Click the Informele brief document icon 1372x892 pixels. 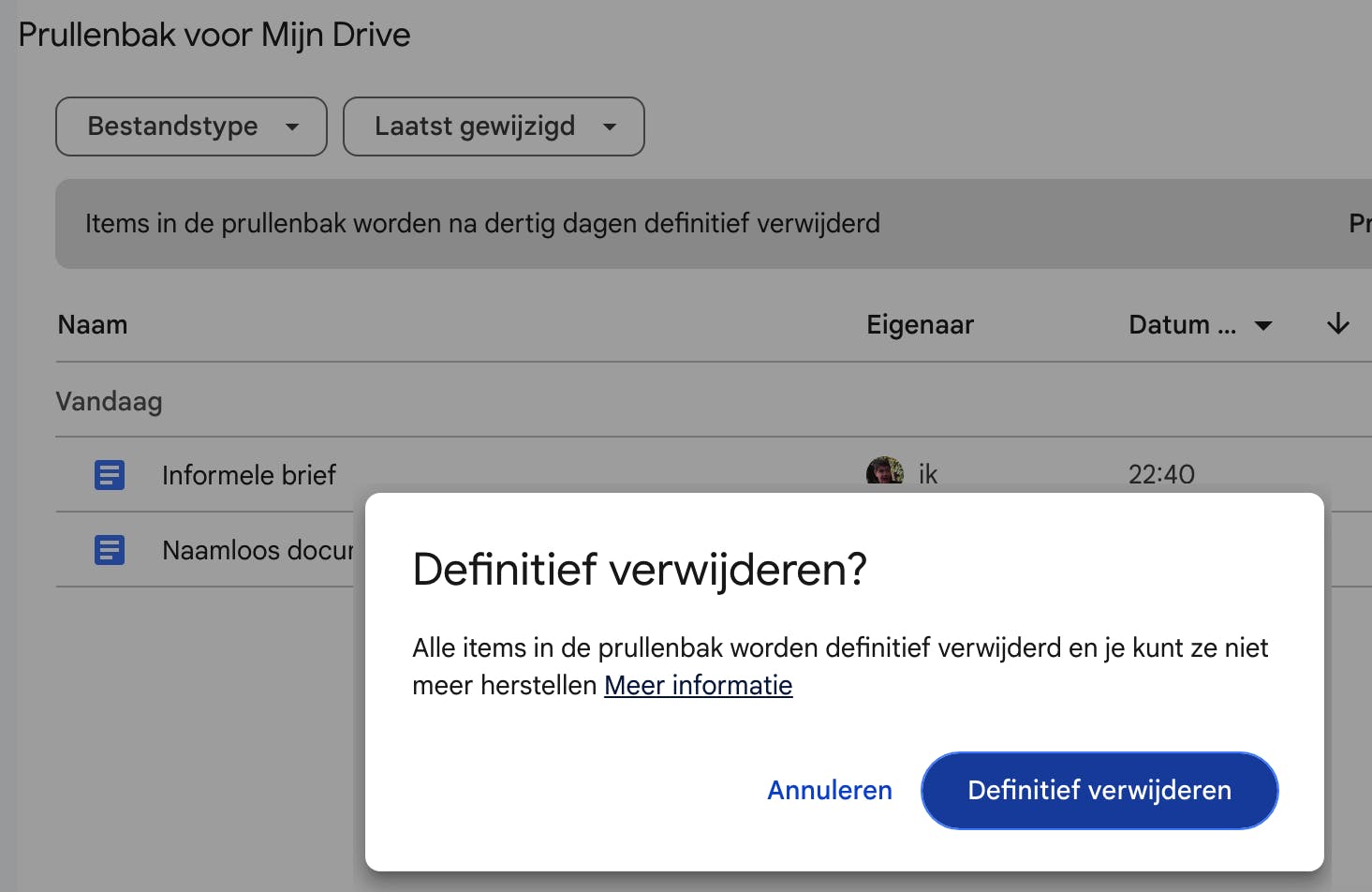point(110,475)
